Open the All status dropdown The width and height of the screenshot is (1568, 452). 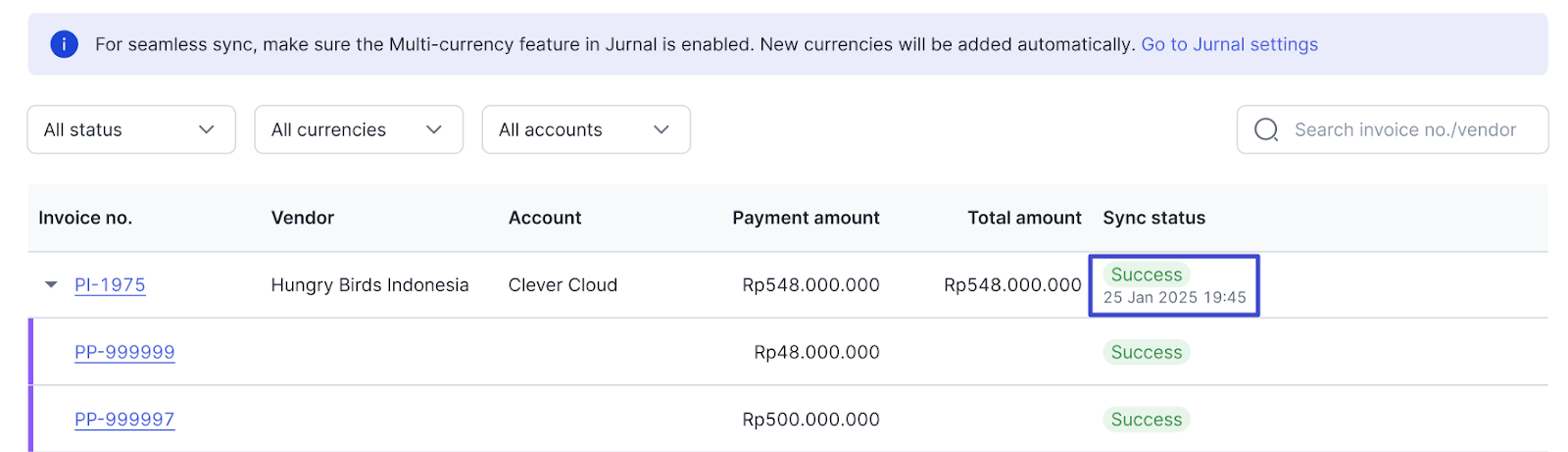[131, 129]
